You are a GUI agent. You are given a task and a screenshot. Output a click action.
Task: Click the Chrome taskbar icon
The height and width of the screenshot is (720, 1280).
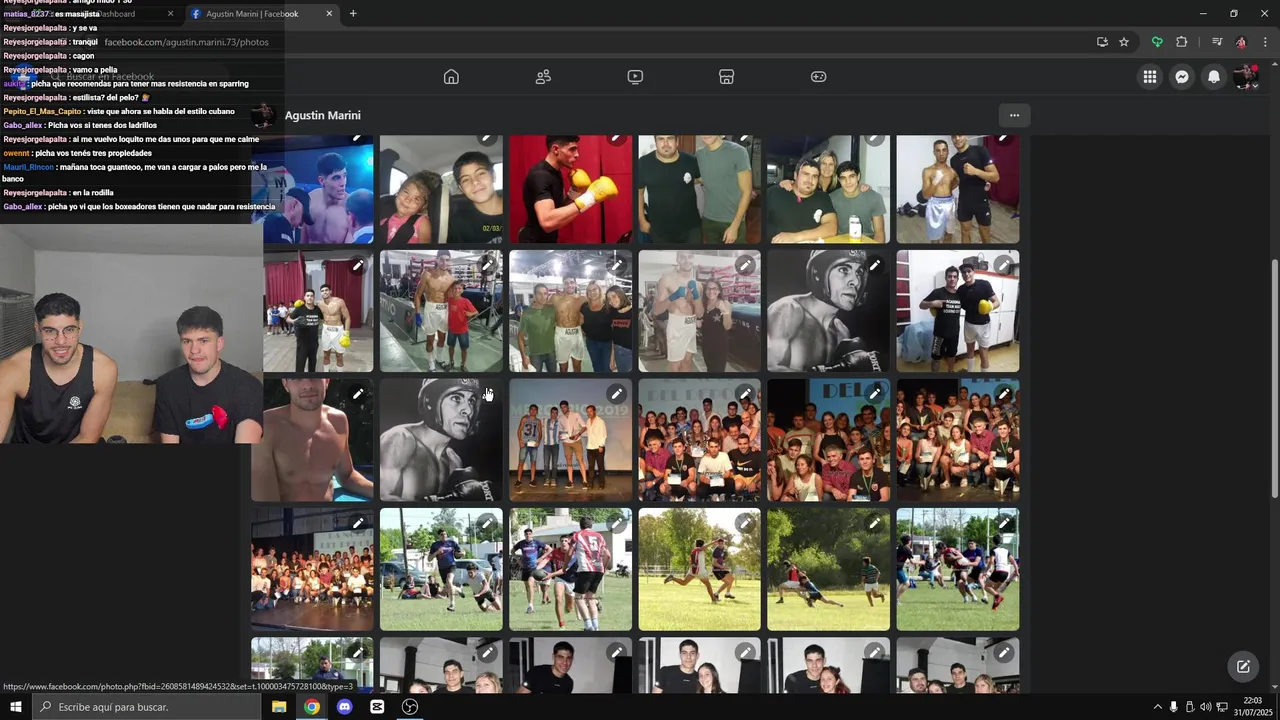click(x=312, y=707)
